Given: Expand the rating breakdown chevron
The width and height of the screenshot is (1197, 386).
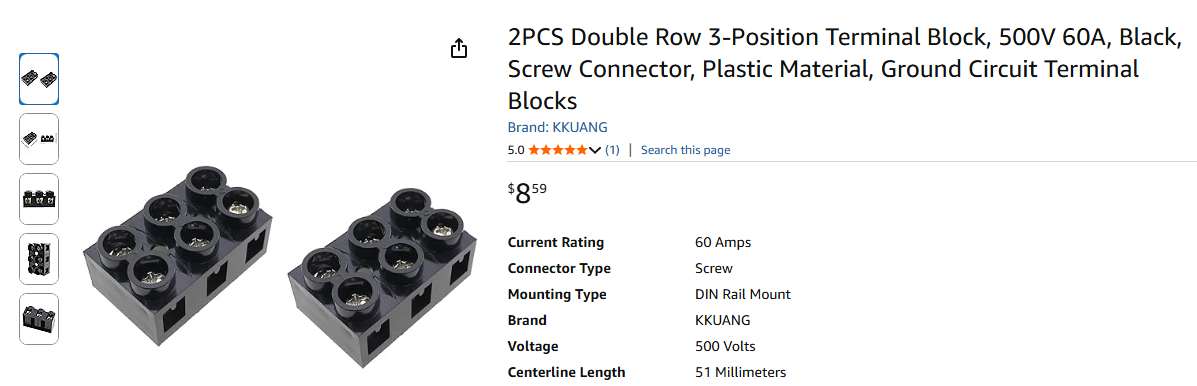Looking at the screenshot, I should 595,150.
